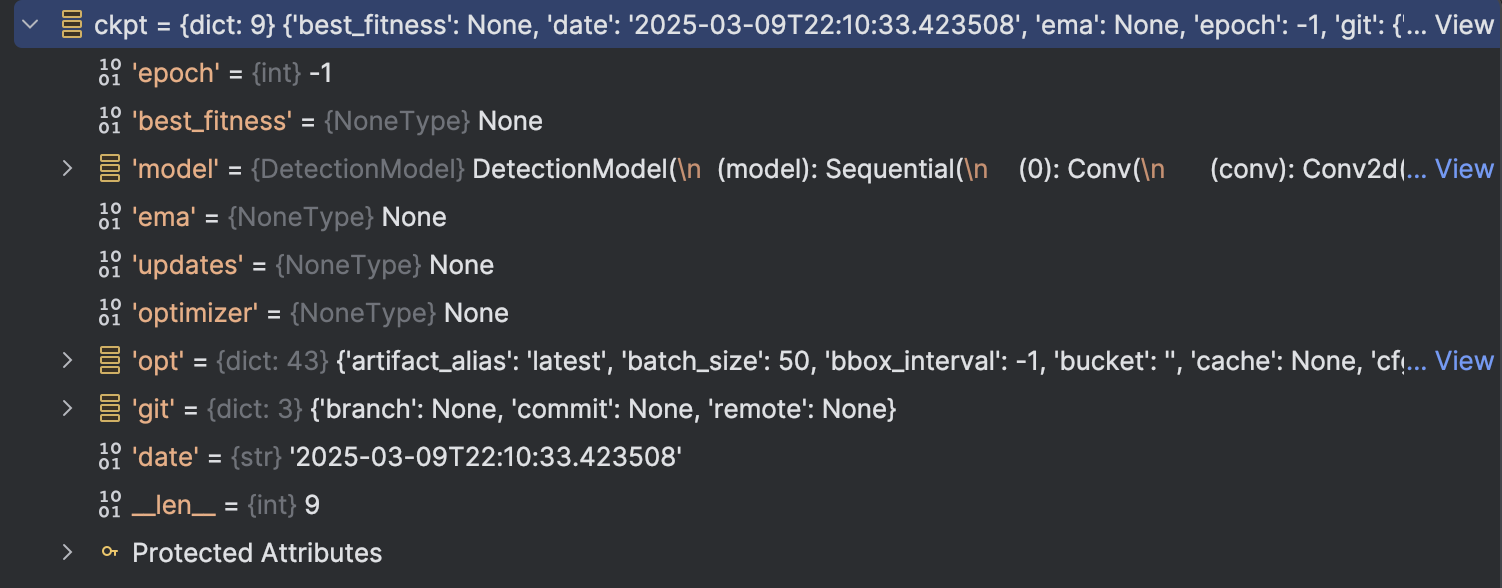1502x588 pixels.
Task: Click the key icon for Protected Attributes
Action: [110, 553]
